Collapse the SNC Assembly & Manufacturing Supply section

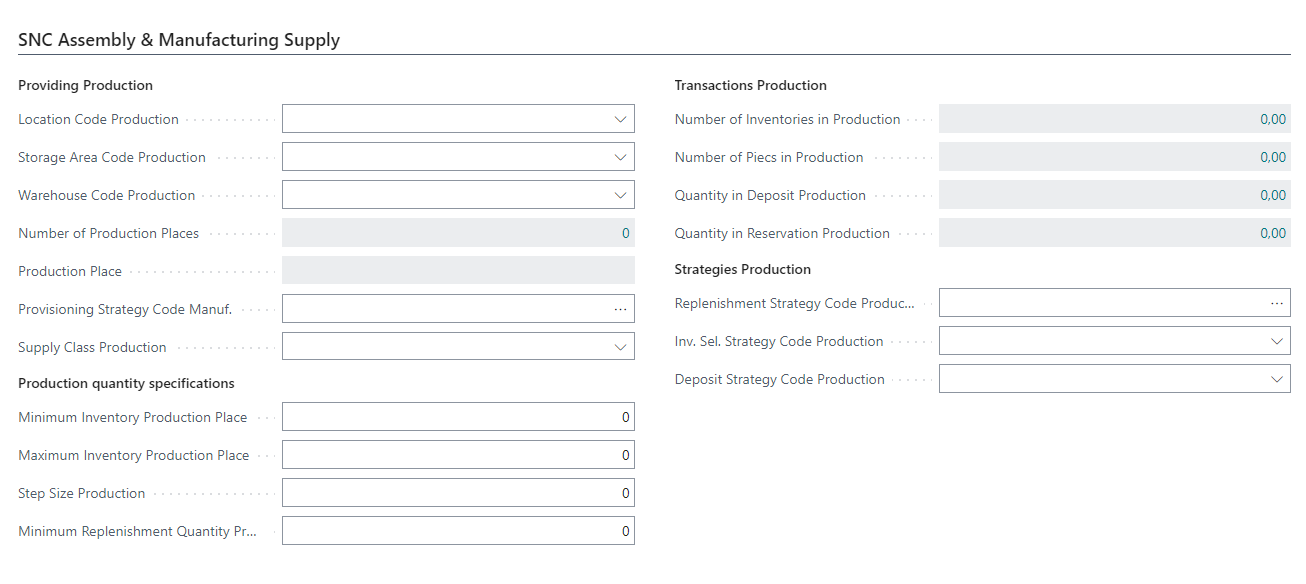pos(179,40)
